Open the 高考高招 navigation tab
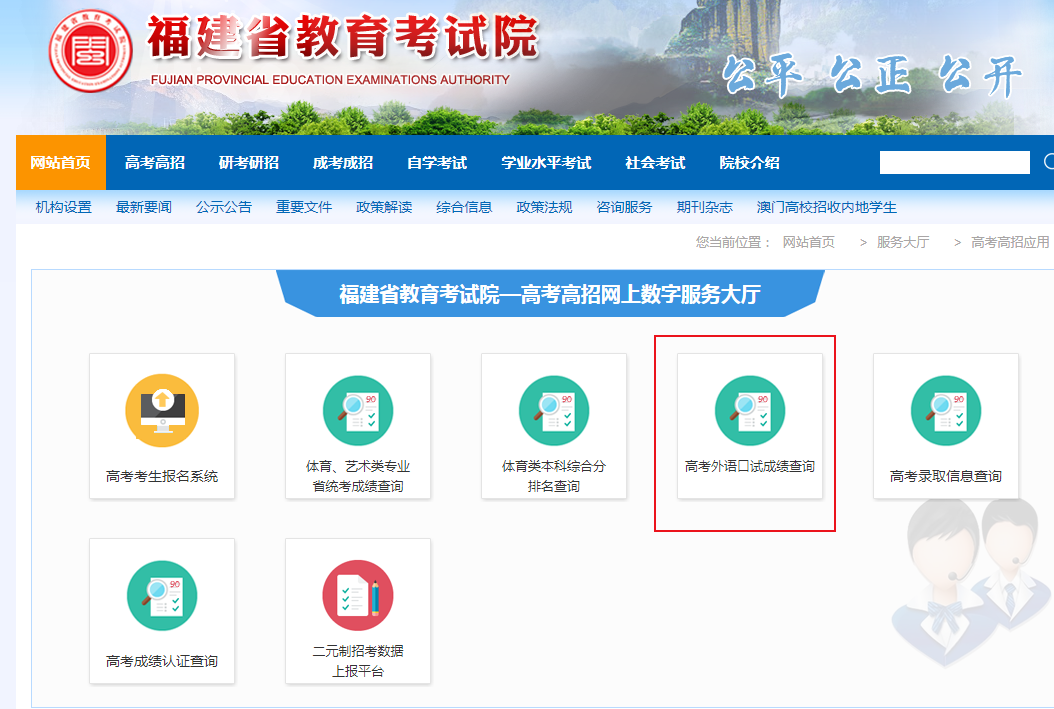1054x709 pixels. 155,163
